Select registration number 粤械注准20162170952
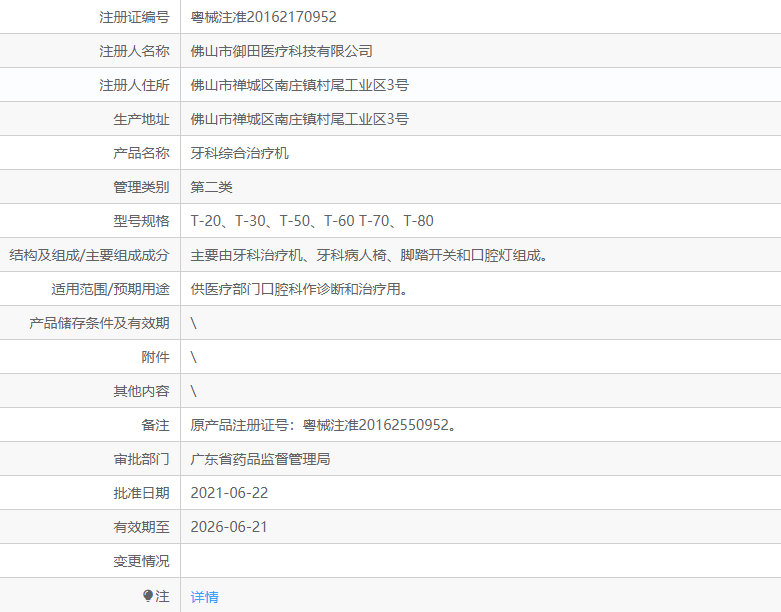This screenshot has height=612, width=781. 263,17
